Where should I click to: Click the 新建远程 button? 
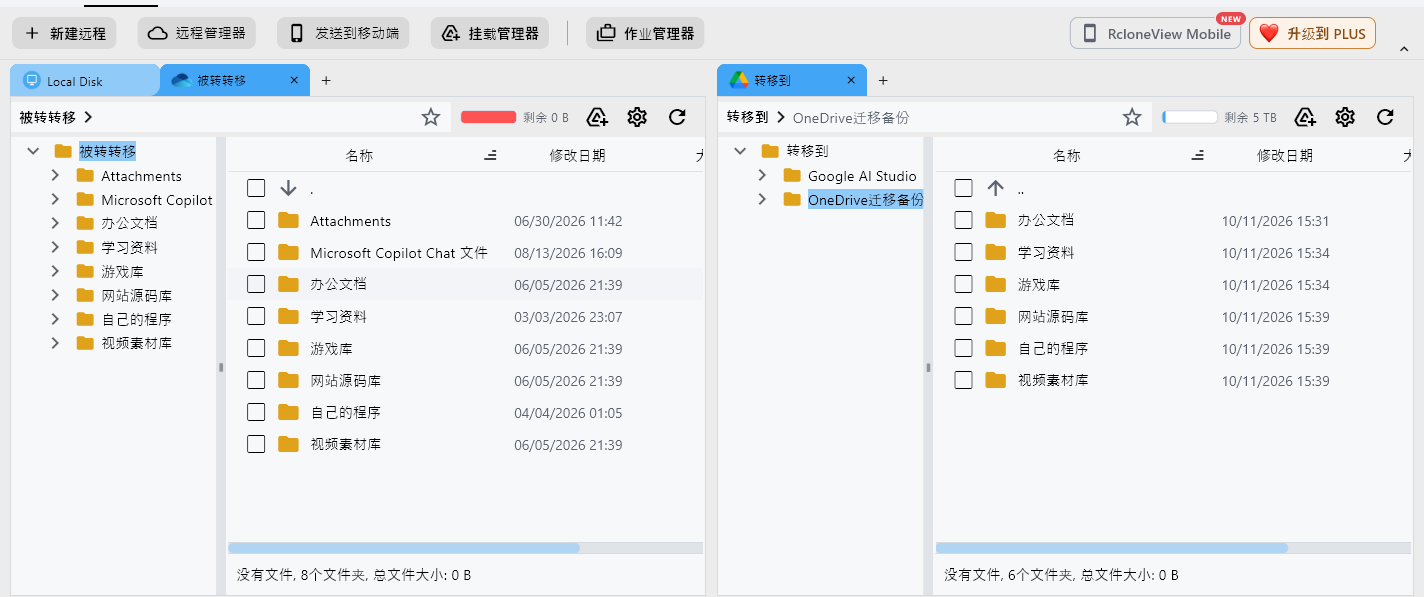(64, 33)
